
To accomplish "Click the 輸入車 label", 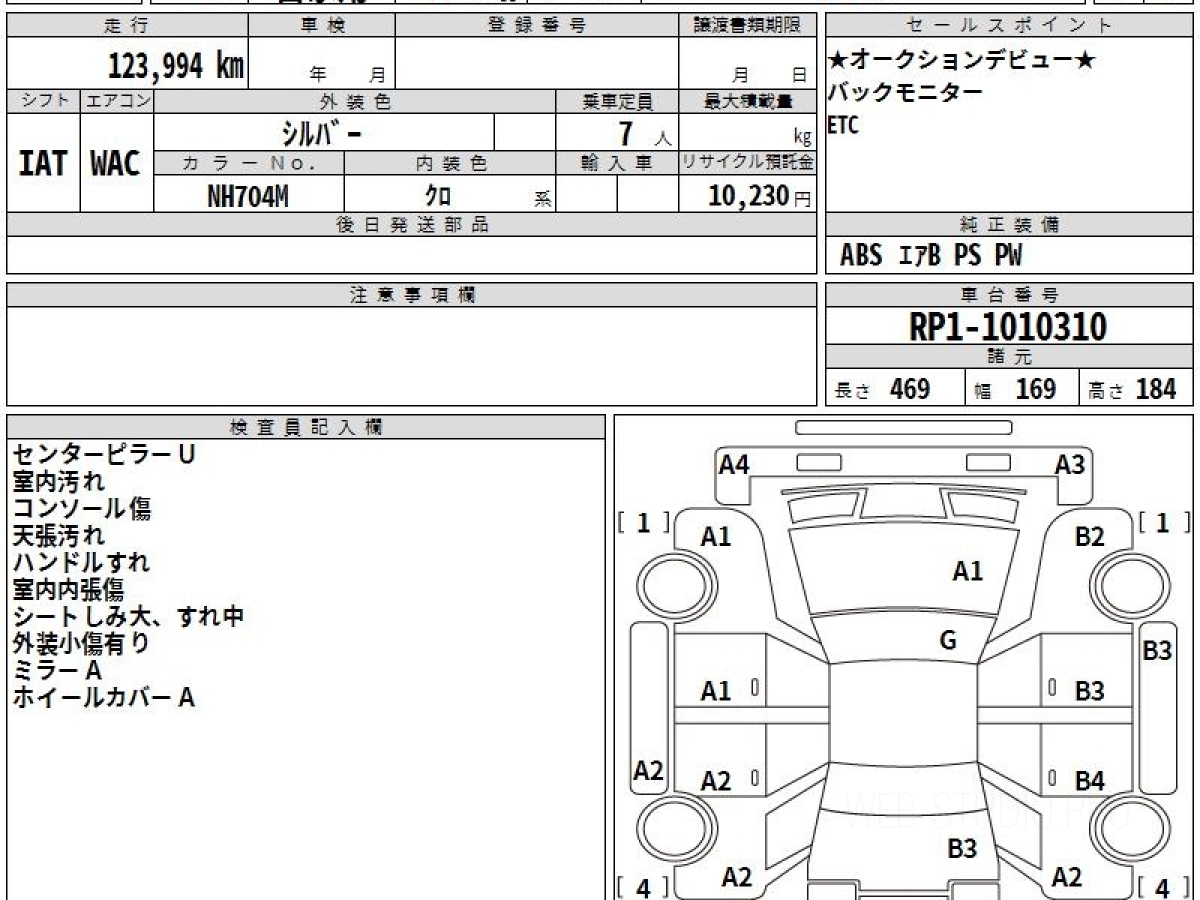I will 617,163.
